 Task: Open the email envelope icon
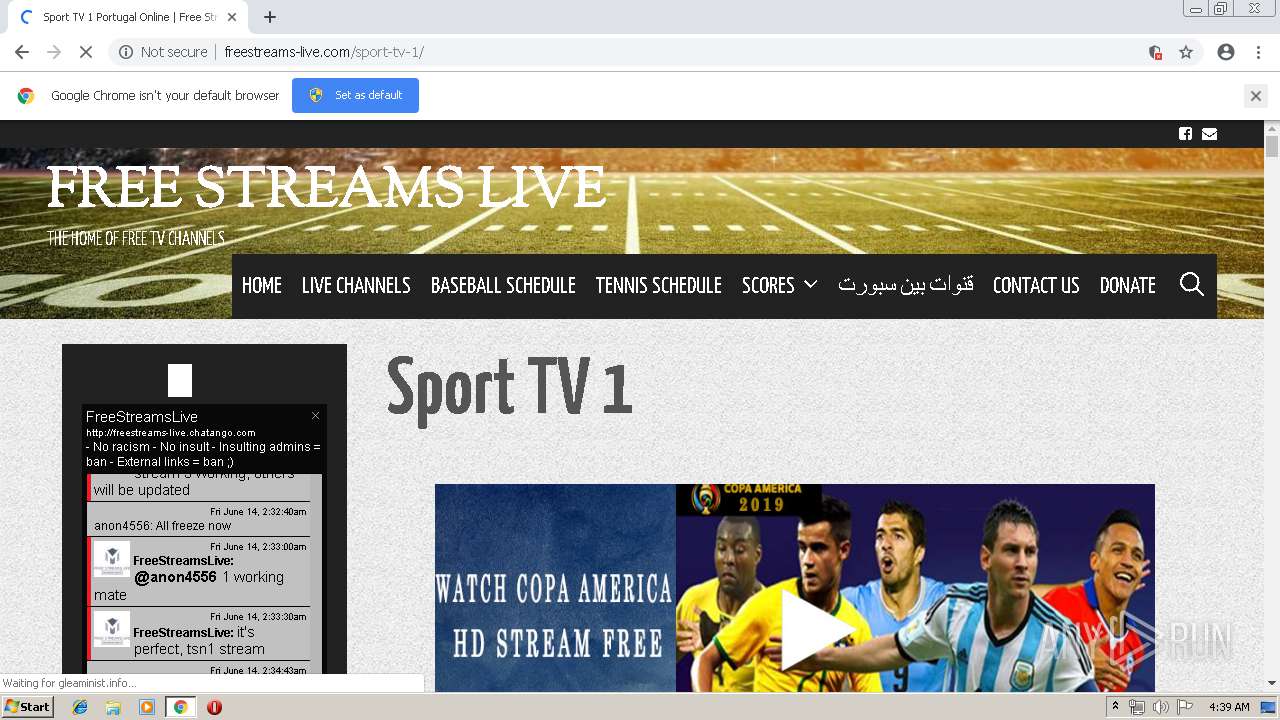(x=1209, y=134)
